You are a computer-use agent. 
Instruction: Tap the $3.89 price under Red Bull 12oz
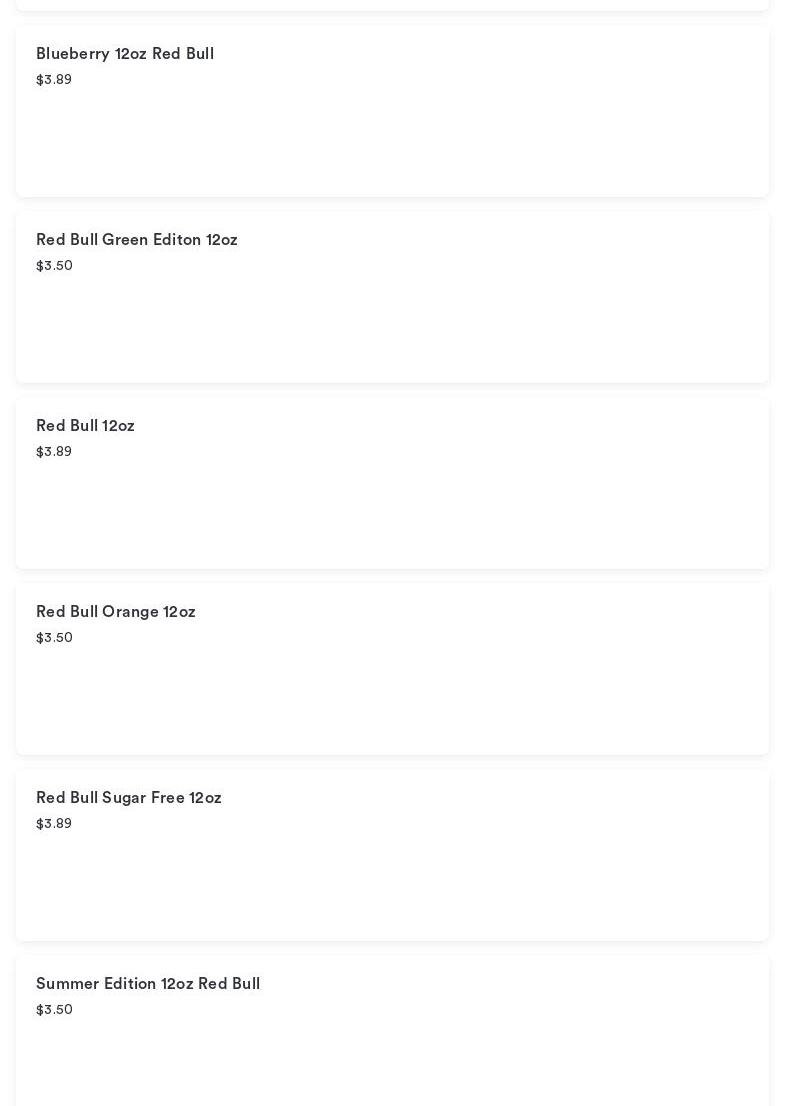tap(54, 452)
